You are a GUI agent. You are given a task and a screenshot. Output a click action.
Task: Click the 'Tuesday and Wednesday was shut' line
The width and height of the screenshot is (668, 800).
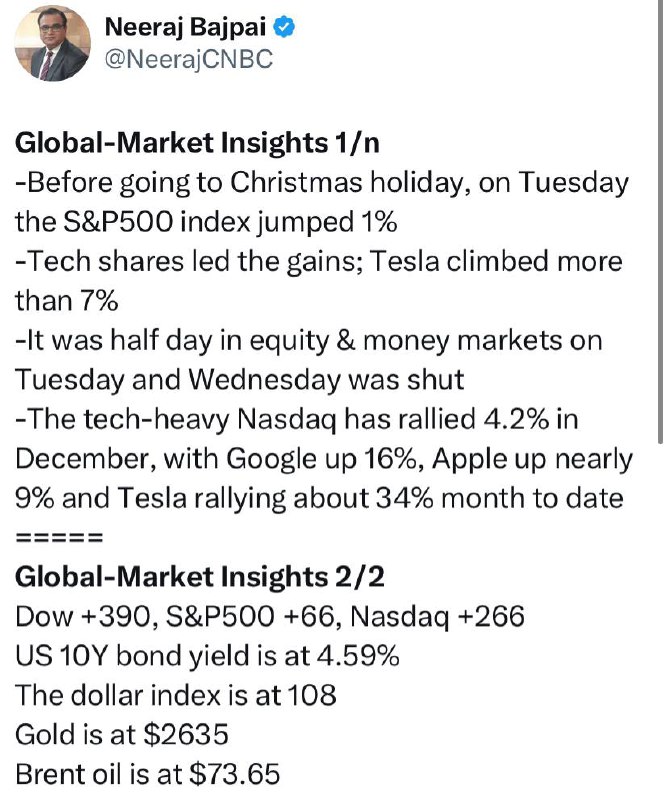point(240,380)
